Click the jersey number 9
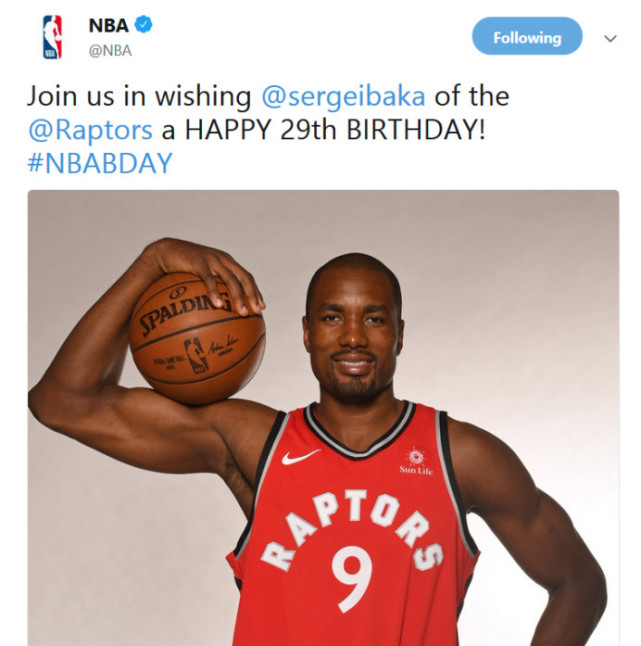The image size is (641, 646). 352,579
